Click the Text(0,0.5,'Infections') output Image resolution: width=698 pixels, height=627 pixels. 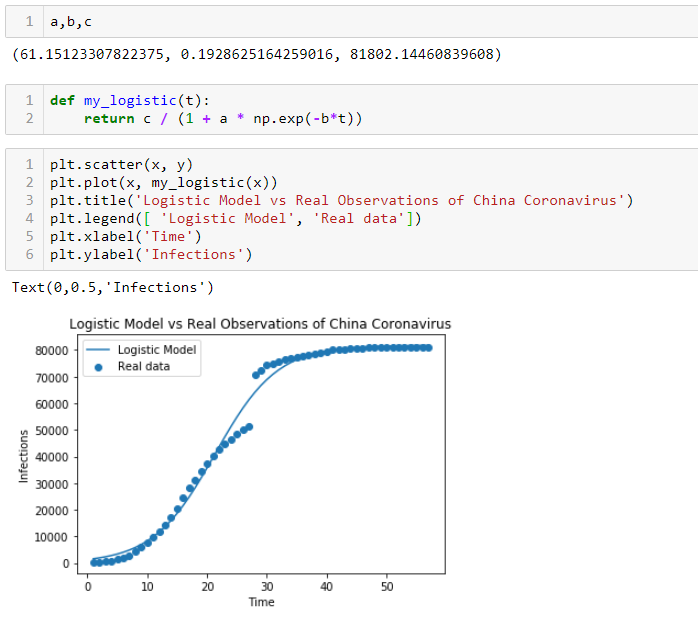coord(113,287)
